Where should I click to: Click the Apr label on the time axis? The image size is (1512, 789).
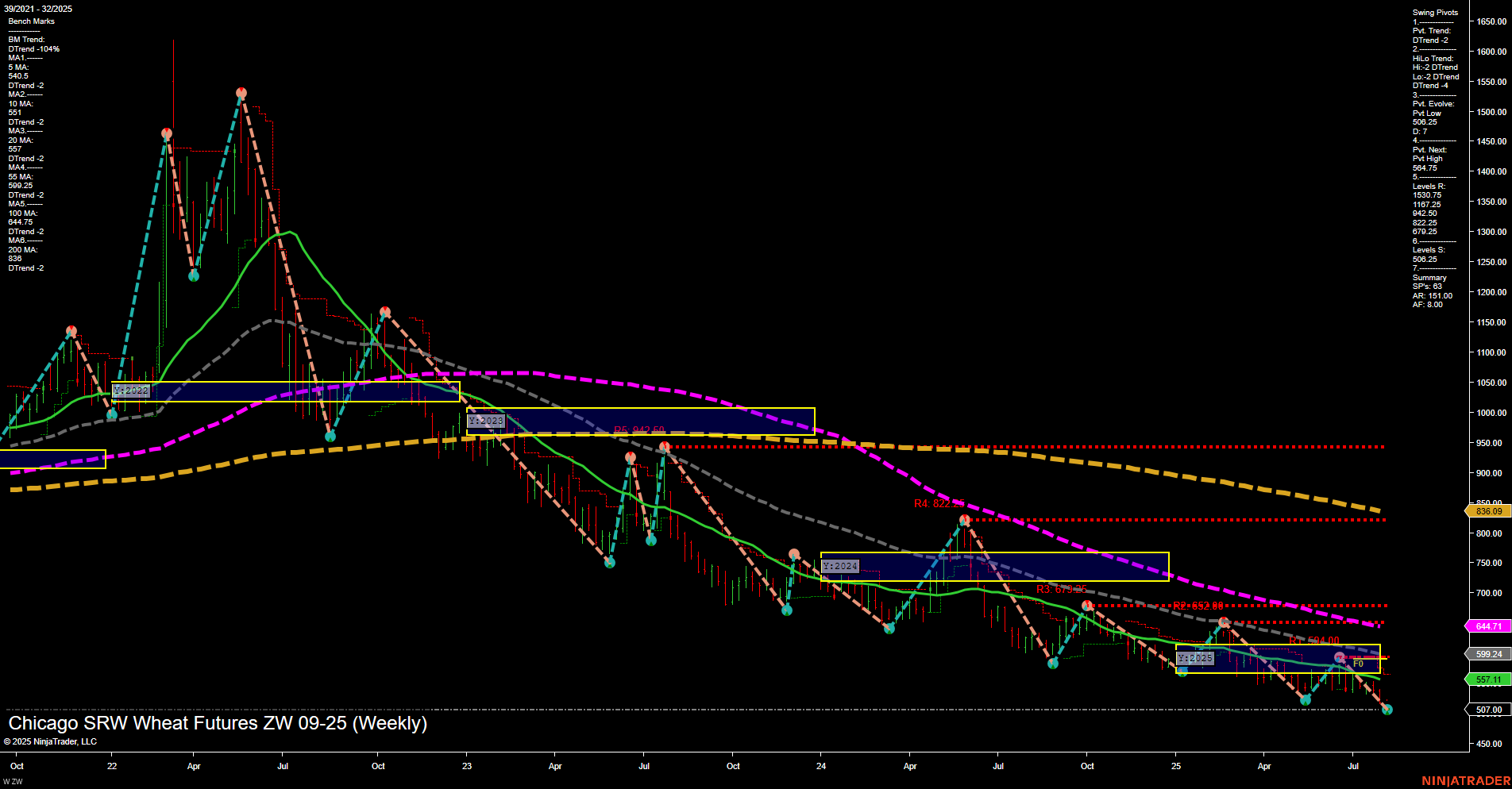[192, 767]
